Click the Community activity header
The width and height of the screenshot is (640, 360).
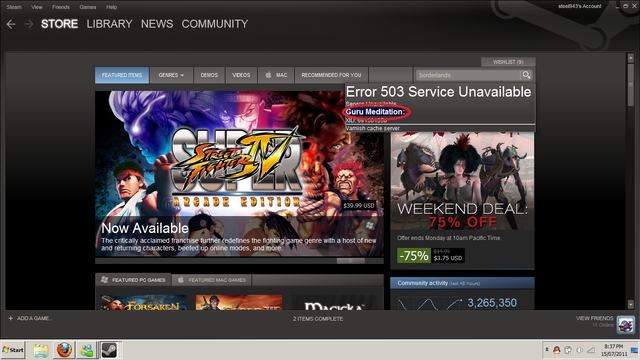(462, 283)
